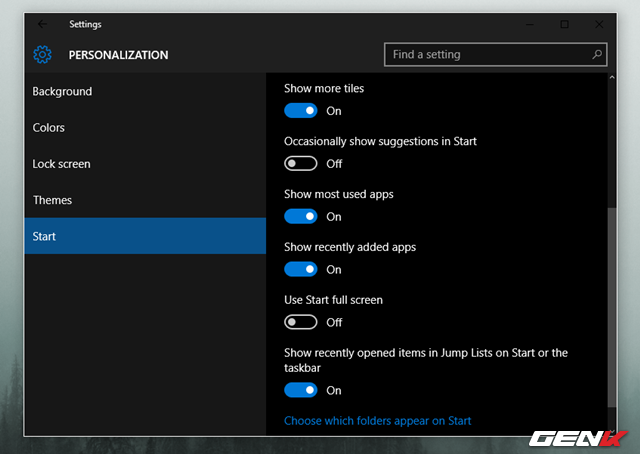Click the vertical scrollbar thumb
Screen dimensions: 640x454
coord(611,307)
